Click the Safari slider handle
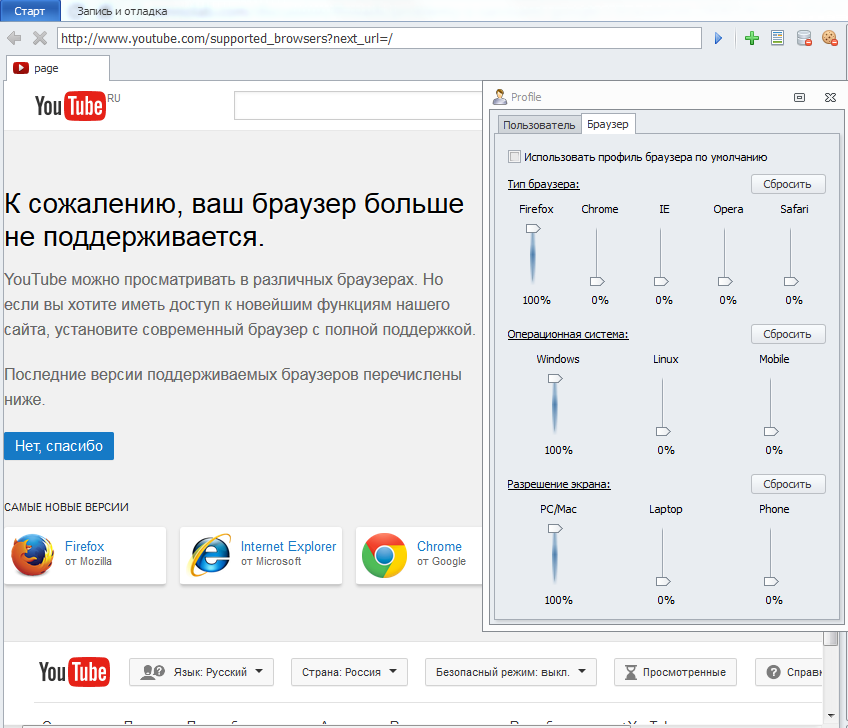 [x=791, y=281]
